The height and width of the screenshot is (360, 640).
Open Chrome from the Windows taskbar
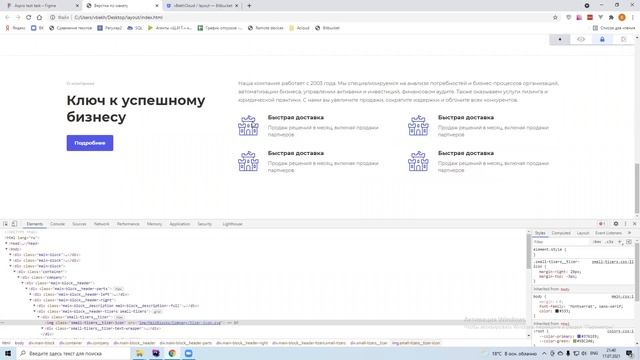click(x=172, y=353)
